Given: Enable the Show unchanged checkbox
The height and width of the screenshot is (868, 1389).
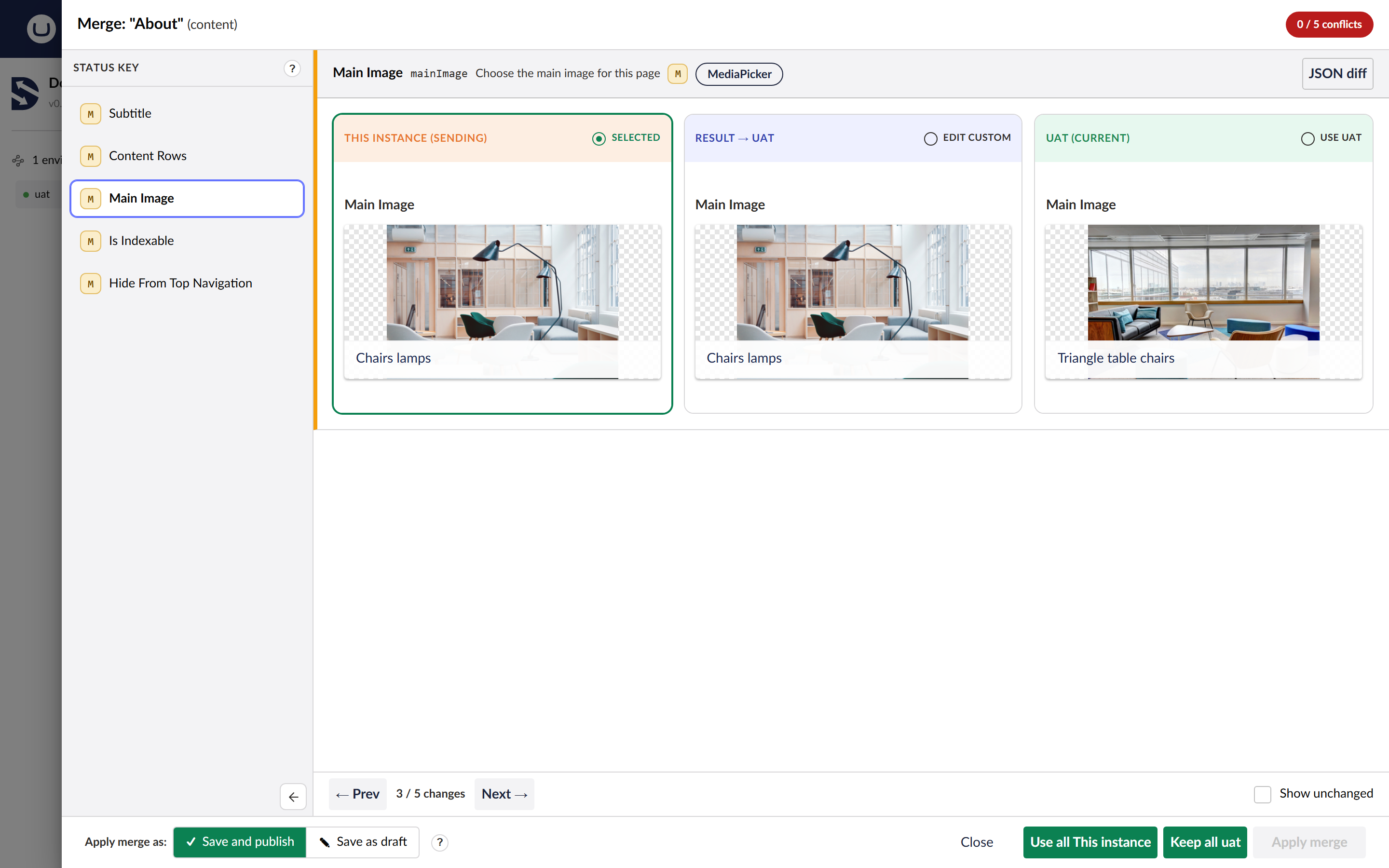Looking at the screenshot, I should 1262,795.
